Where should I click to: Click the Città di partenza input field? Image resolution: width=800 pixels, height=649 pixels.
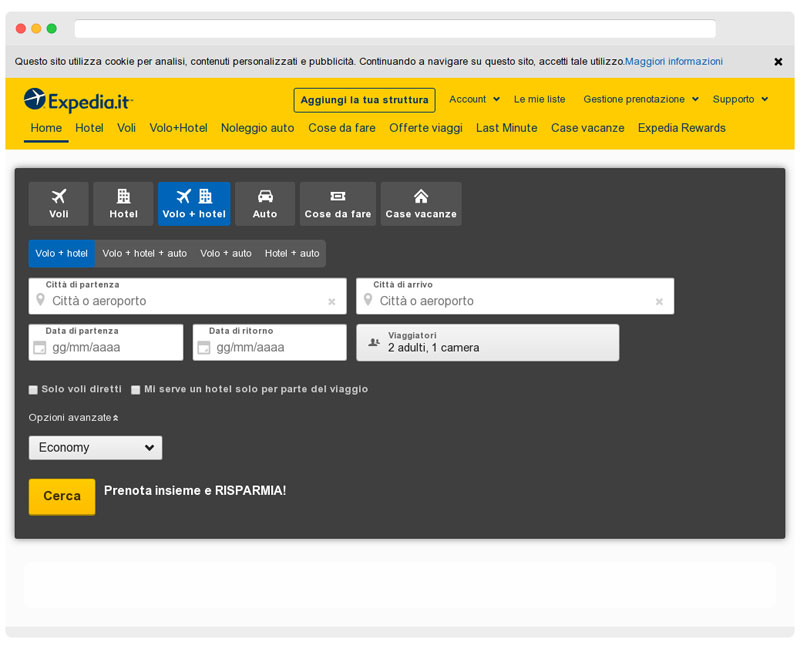(188, 296)
